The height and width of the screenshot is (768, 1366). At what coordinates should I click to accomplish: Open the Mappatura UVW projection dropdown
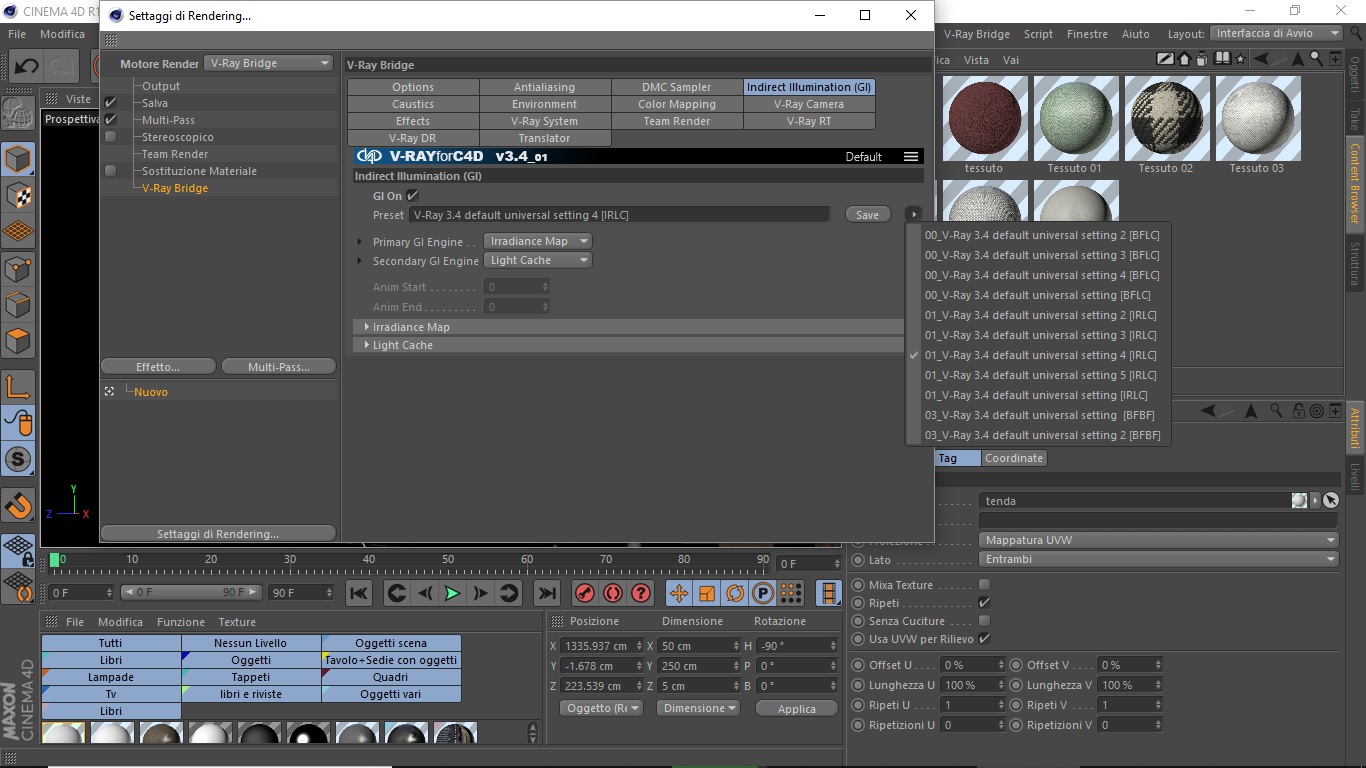coord(1158,540)
